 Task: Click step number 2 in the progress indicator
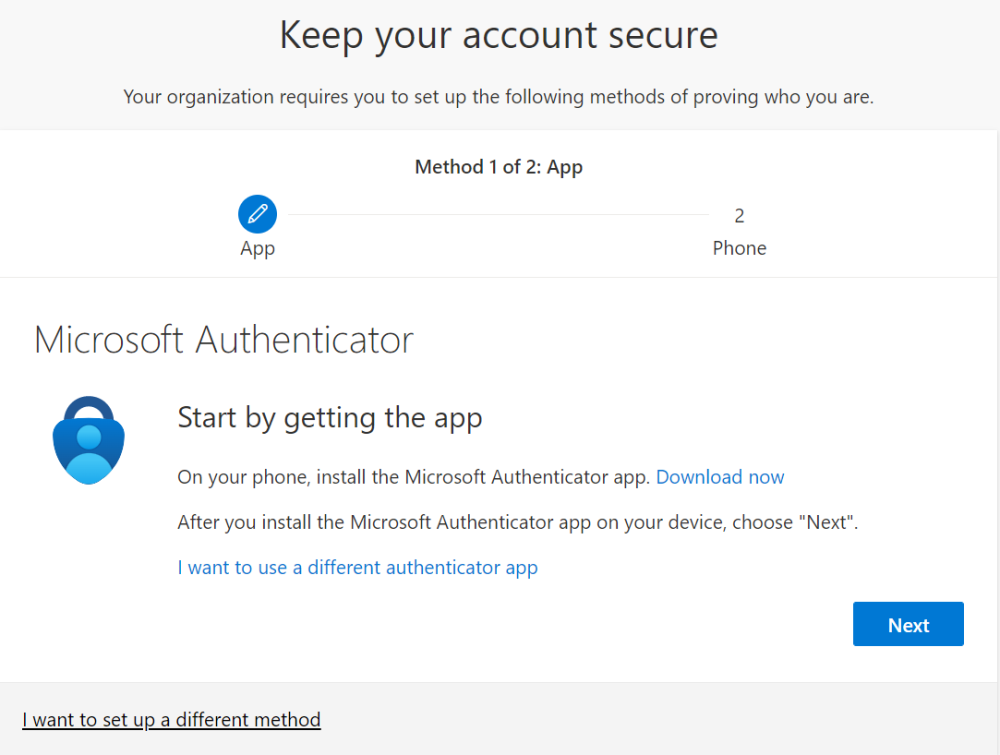click(739, 216)
